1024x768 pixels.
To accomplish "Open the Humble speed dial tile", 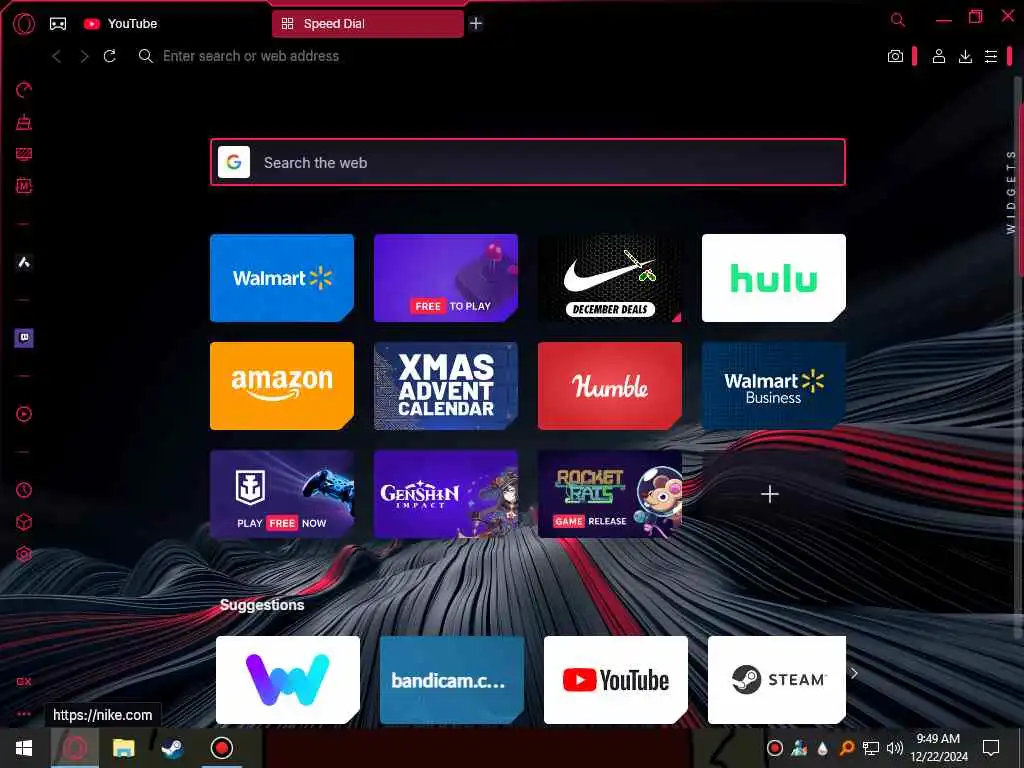I will [609, 386].
